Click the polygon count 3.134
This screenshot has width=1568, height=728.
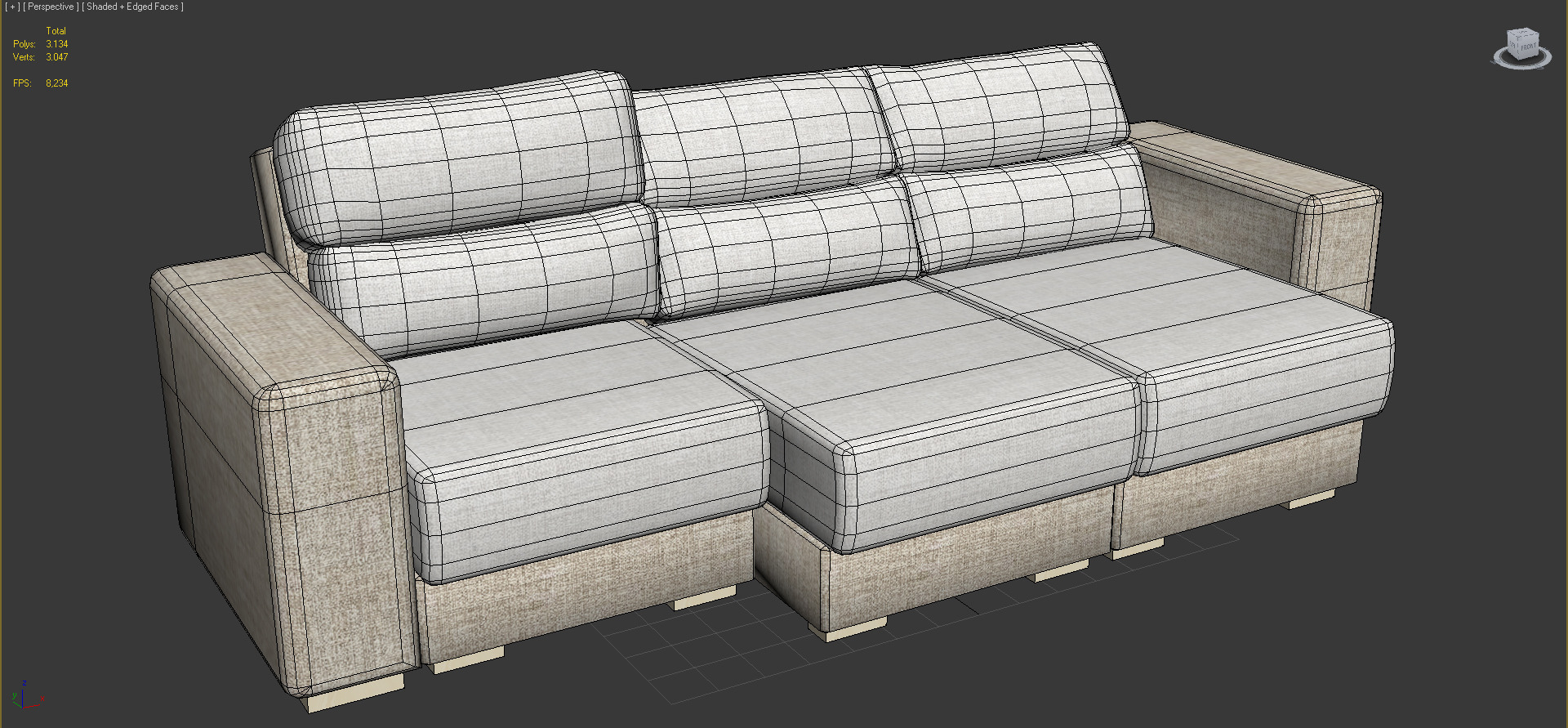57,44
